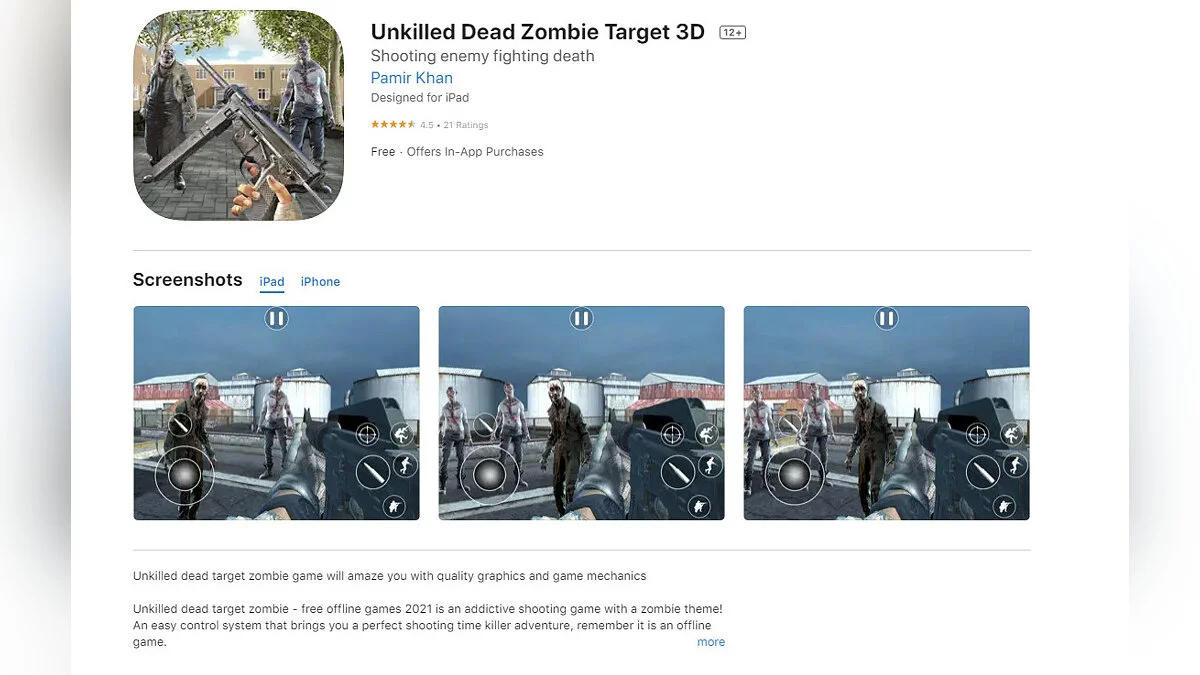The width and height of the screenshot is (1200, 675).
Task: Expand description with the more link
Action: tap(711, 642)
